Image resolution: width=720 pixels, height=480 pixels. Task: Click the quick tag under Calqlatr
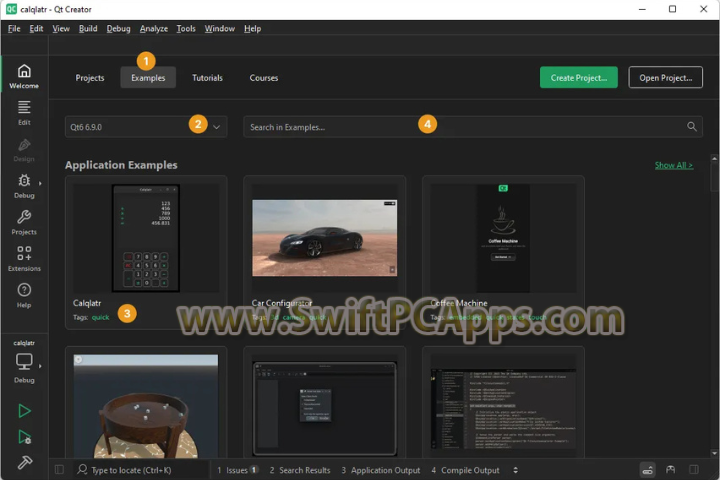100,317
